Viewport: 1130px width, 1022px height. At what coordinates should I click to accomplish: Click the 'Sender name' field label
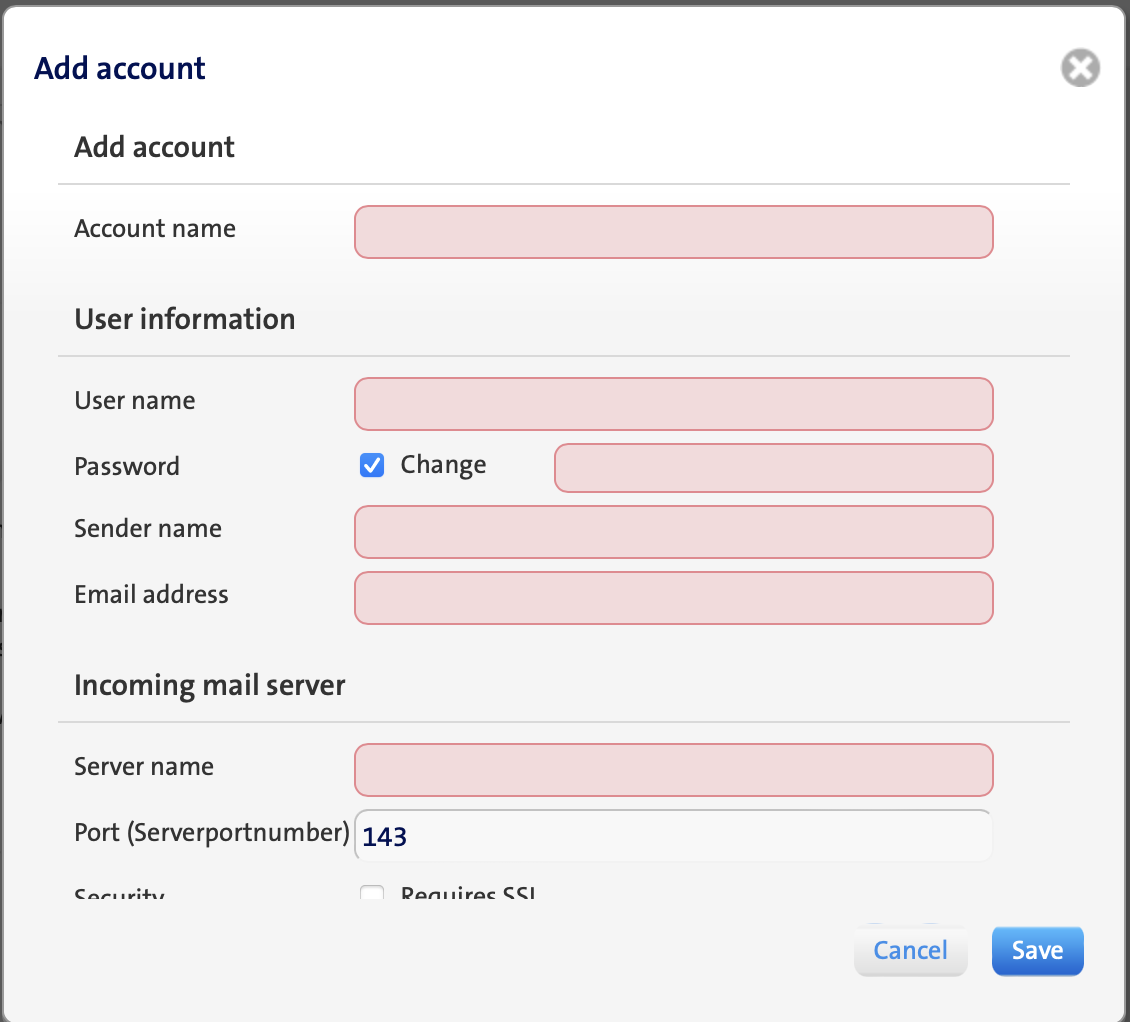pyautogui.click(x=148, y=529)
